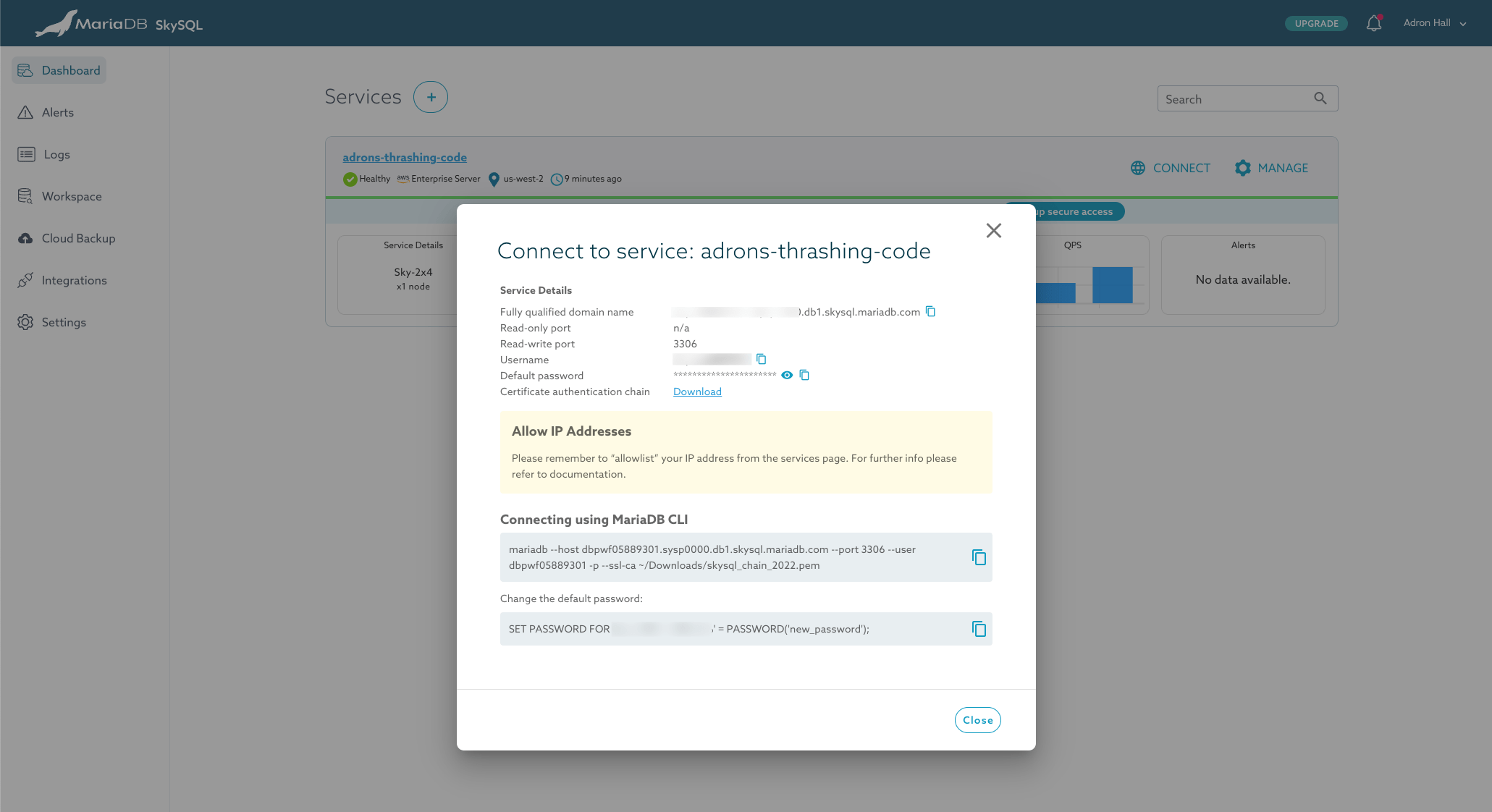1492x812 pixels.
Task: Open the notifications bell
Action: 1373,23
